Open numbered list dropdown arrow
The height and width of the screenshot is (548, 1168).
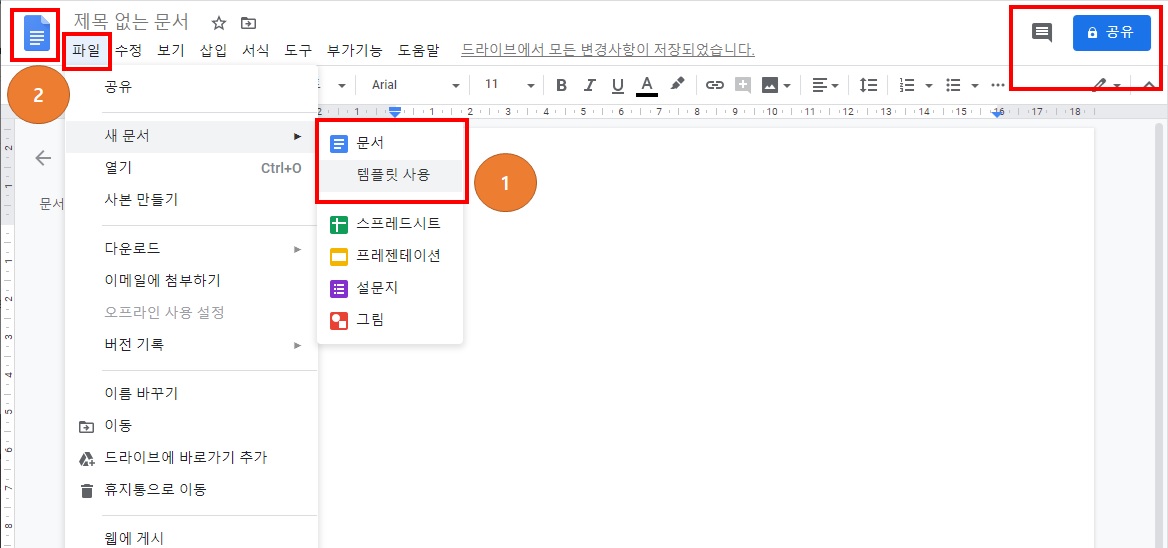[929, 86]
